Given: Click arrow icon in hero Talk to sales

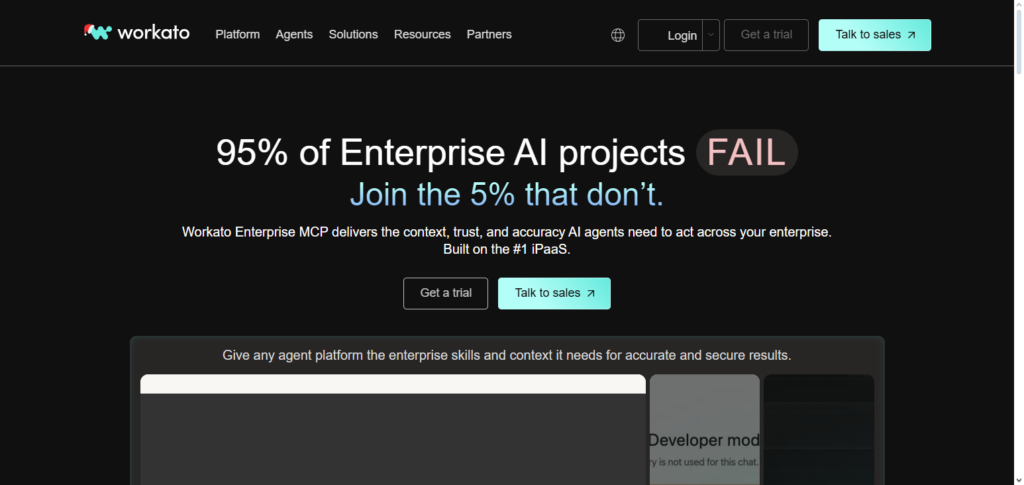Looking at the screenshot, I should pyautogui.click(x=590, y=294).
